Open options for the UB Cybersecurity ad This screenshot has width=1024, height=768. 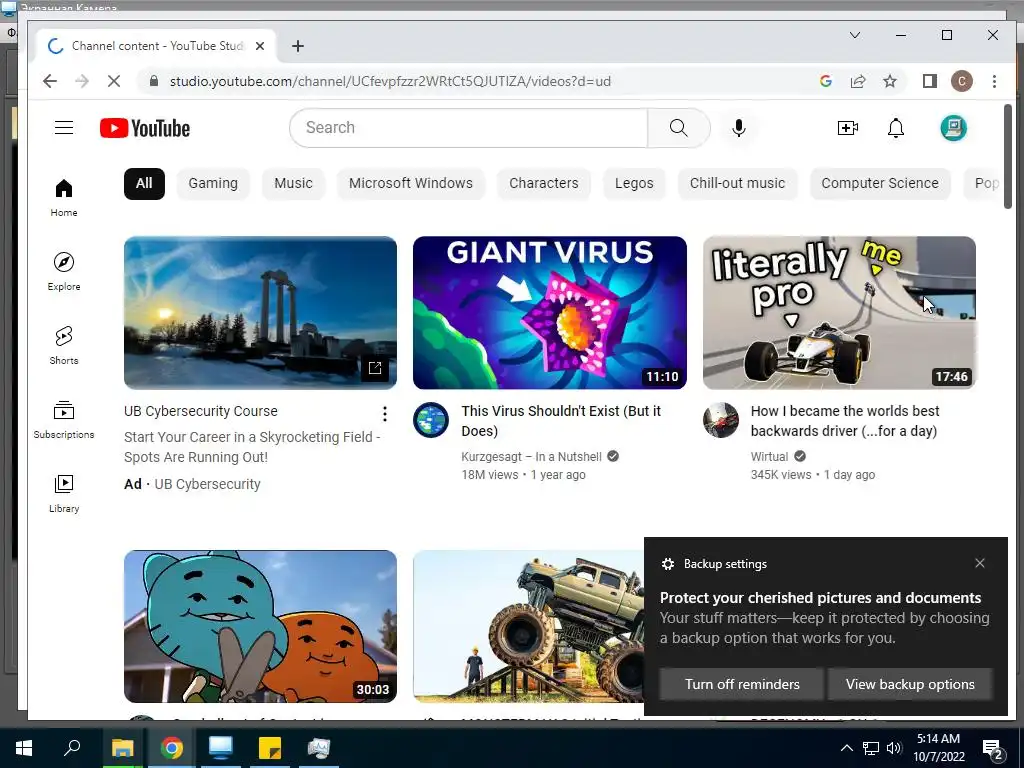(x=385, y=413)
